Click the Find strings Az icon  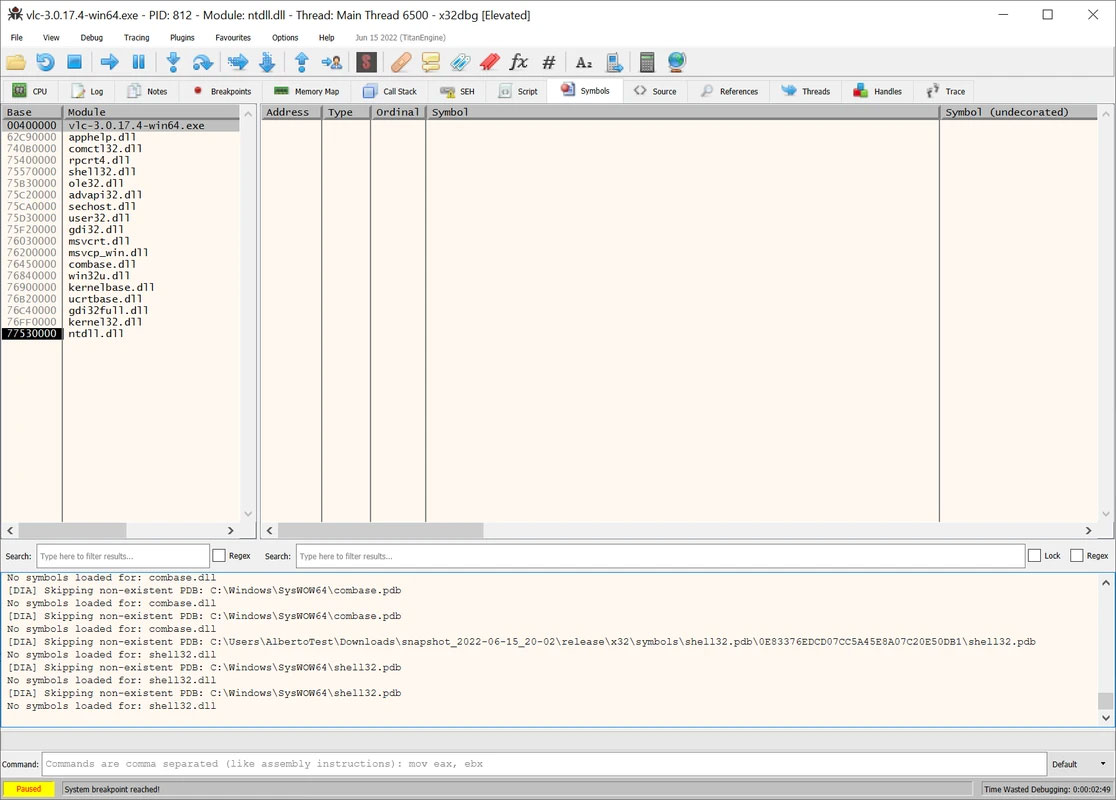pyautogui.click(x=584, y=63)
